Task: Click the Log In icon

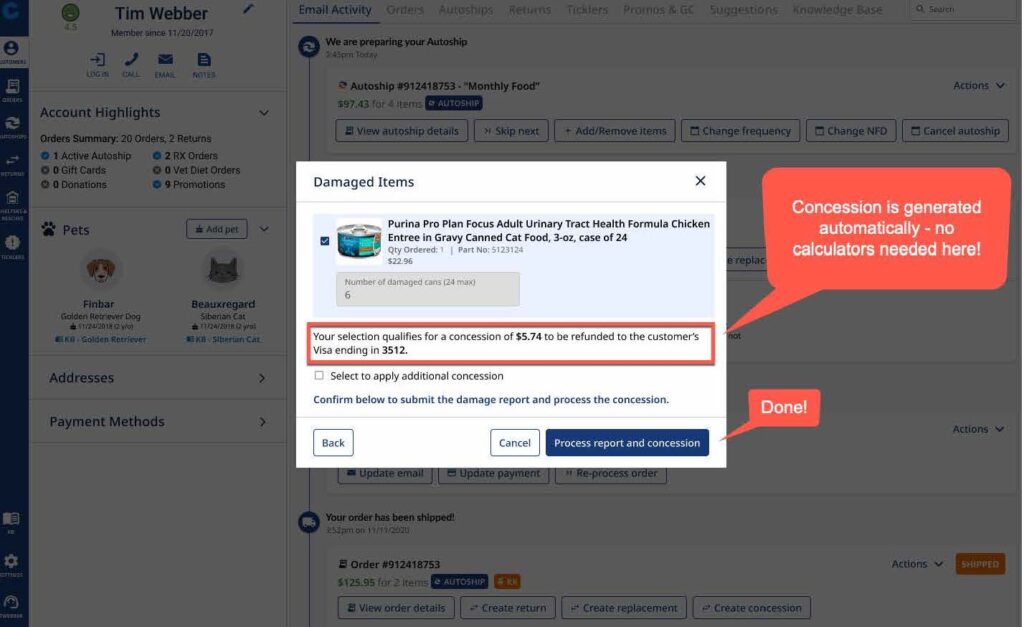Action: [97, 60]
